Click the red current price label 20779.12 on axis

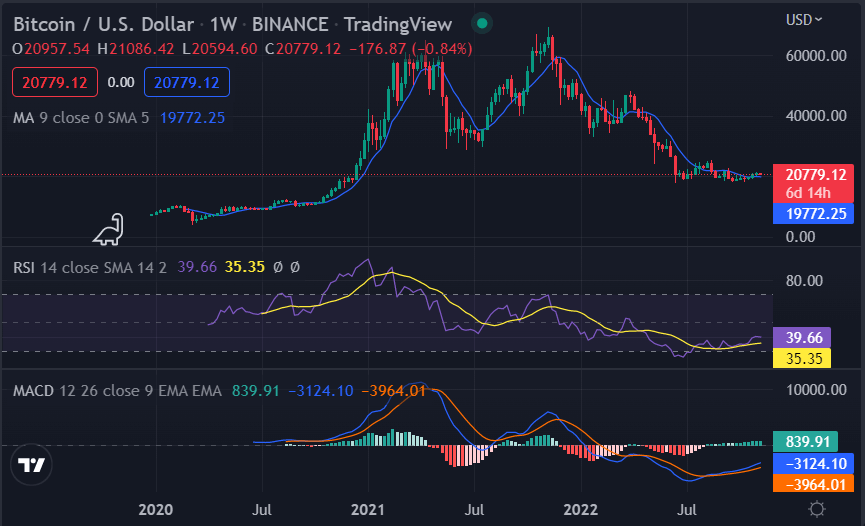coord(813,183)
